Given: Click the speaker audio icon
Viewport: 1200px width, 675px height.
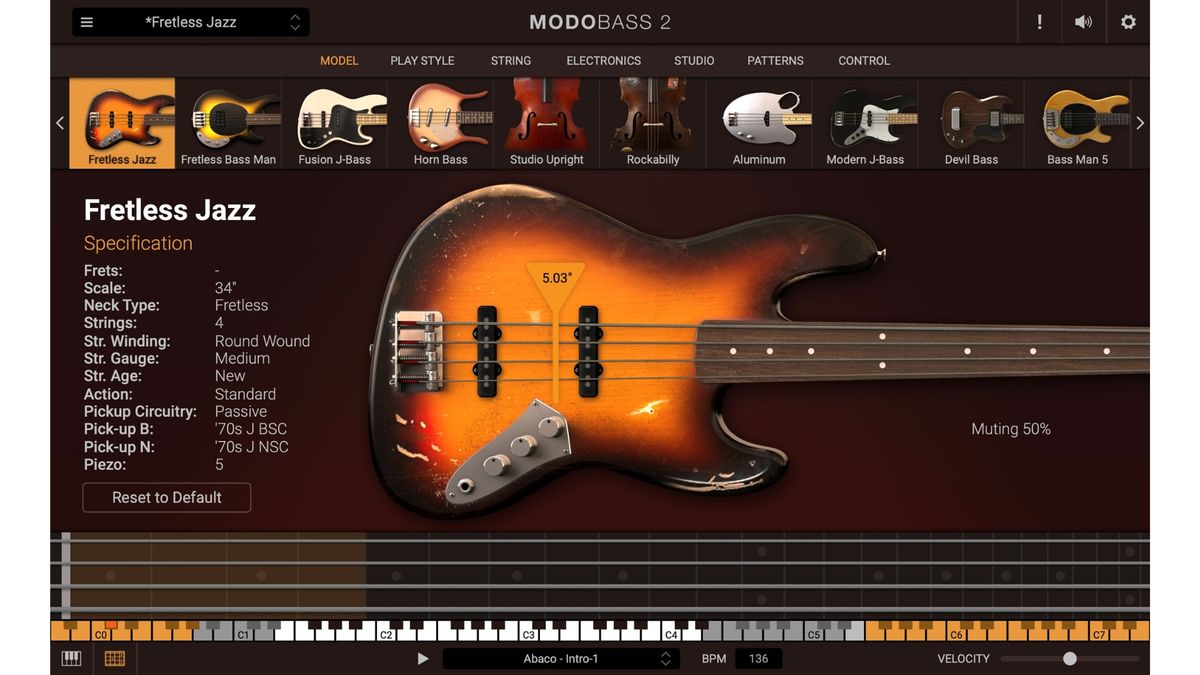Looking at the screenshot, I should (x=1083, y=22).
